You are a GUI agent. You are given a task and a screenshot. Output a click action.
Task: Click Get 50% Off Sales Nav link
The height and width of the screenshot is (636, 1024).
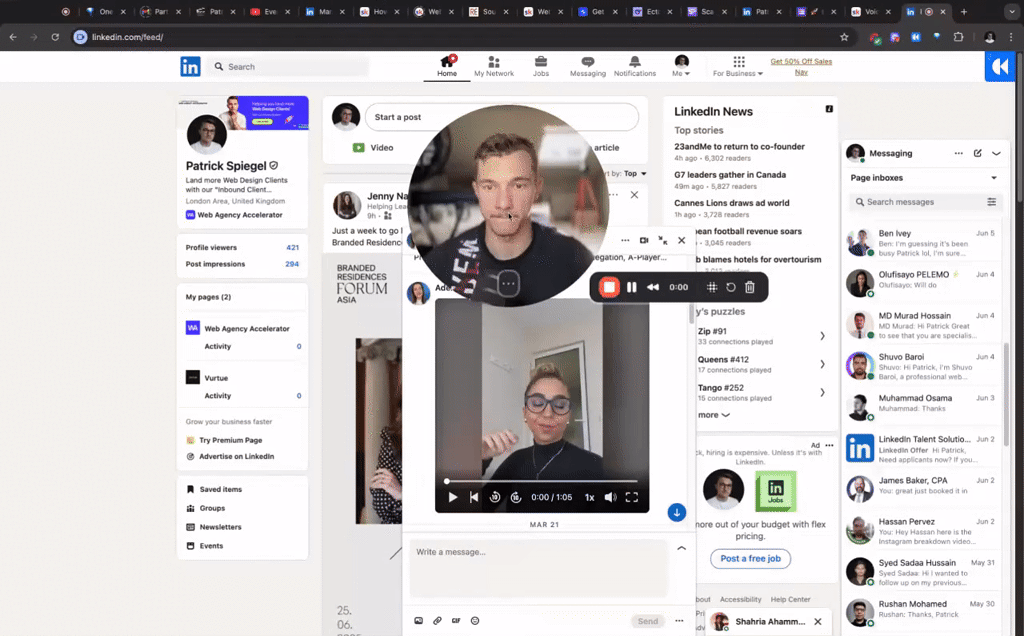click(x=801, y=67)
